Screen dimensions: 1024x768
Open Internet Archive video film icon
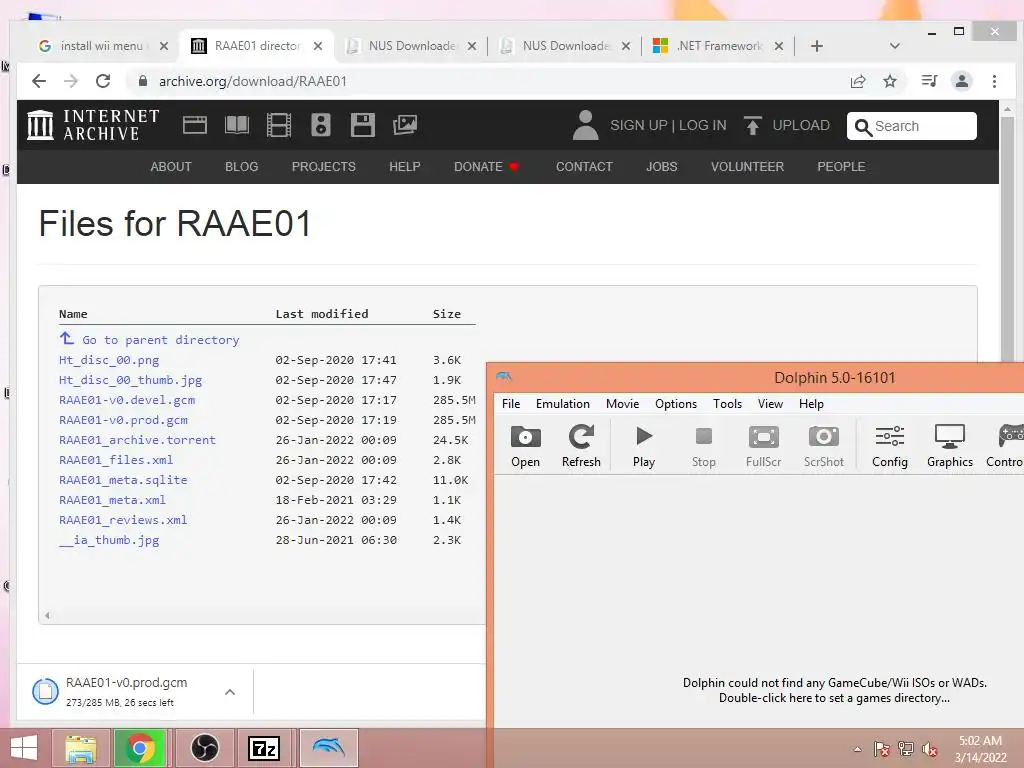pos(279,125)
